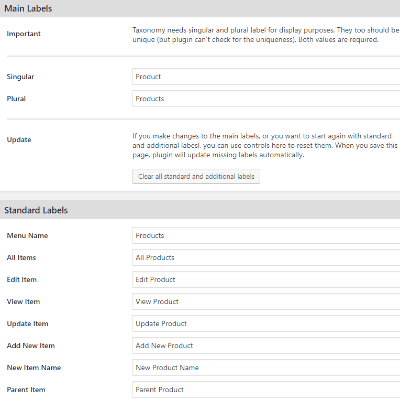Click the Menu Name label text

click(x=27, y=235)
